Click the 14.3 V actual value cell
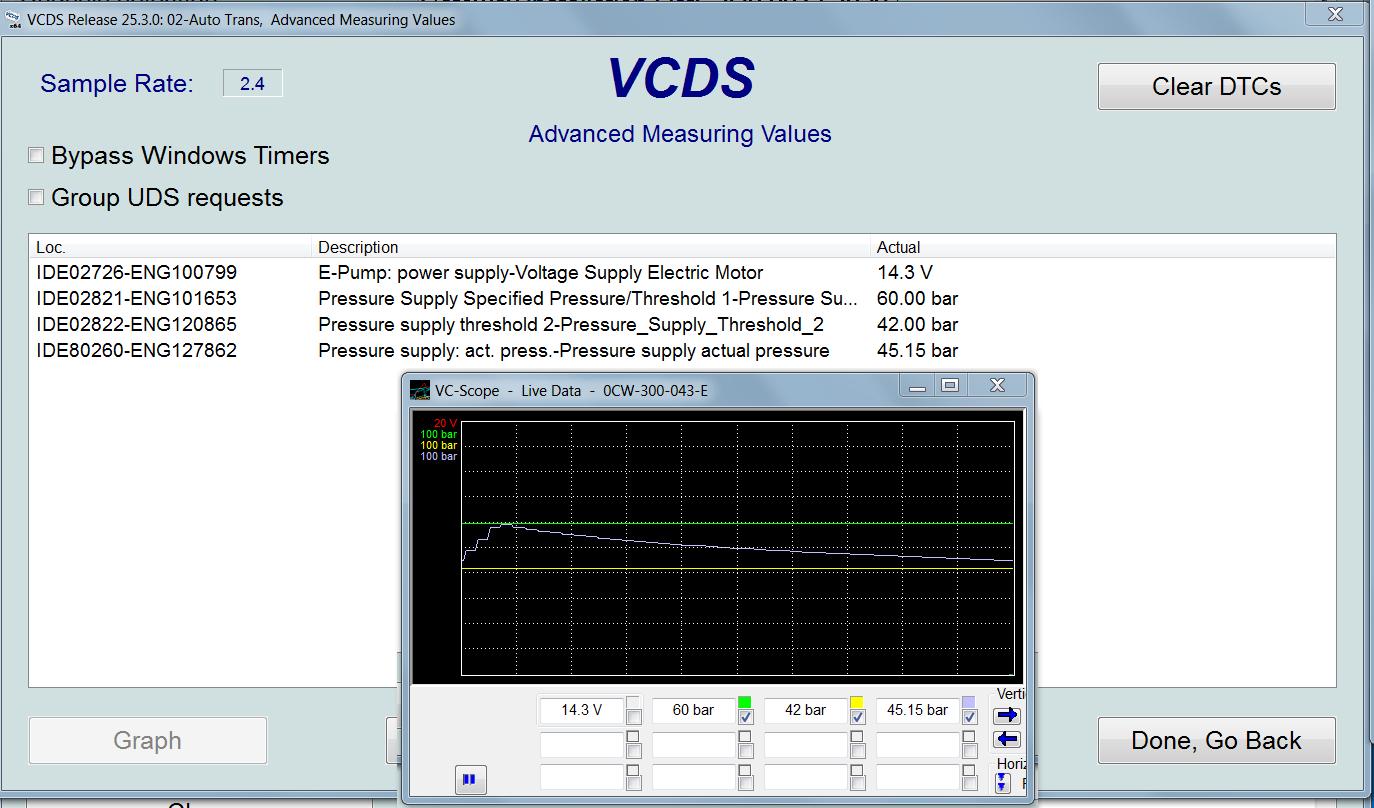The height and width of the screenshot is (808, 1374). click(903, 272)
